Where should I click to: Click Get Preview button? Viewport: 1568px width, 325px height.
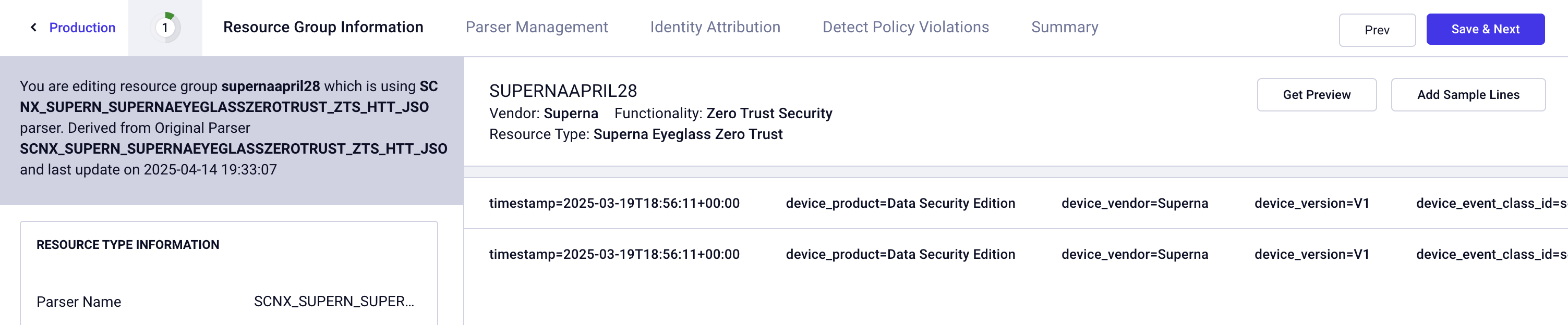click(1317, 95)
